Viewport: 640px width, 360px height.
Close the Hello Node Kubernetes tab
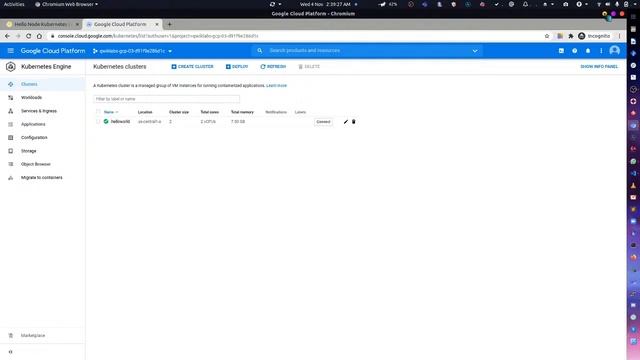[77, 24]
